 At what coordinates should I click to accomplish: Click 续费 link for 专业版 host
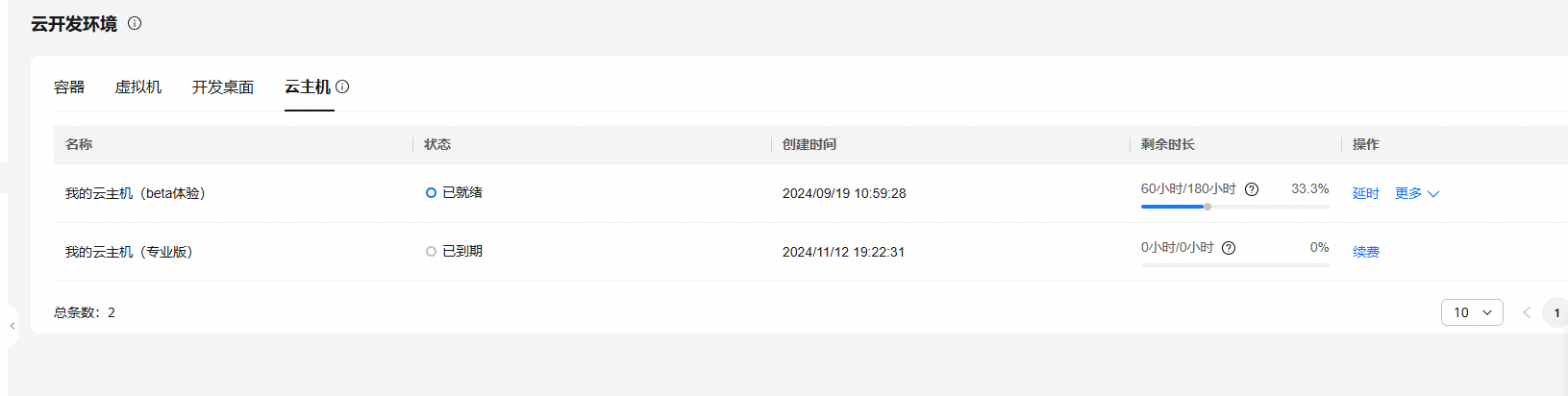(x=1366, y=252)
